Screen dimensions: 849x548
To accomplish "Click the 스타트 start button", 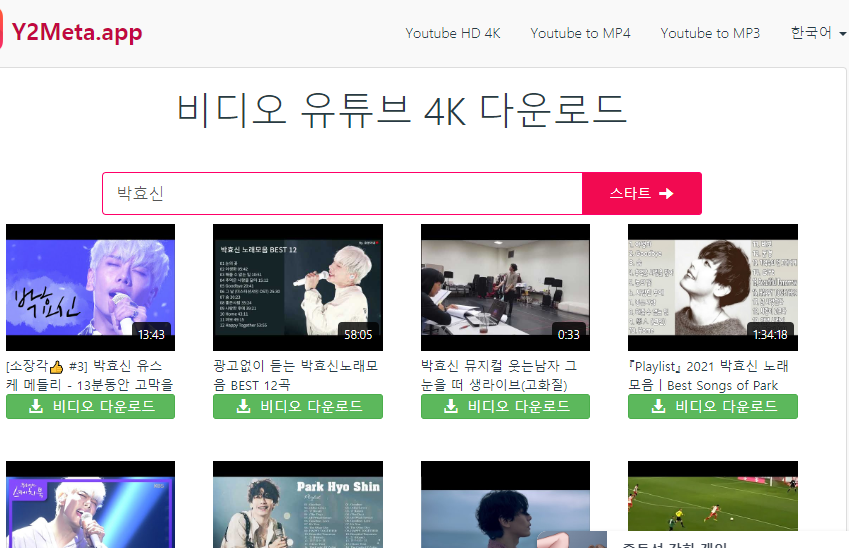I will coord(642,193).
